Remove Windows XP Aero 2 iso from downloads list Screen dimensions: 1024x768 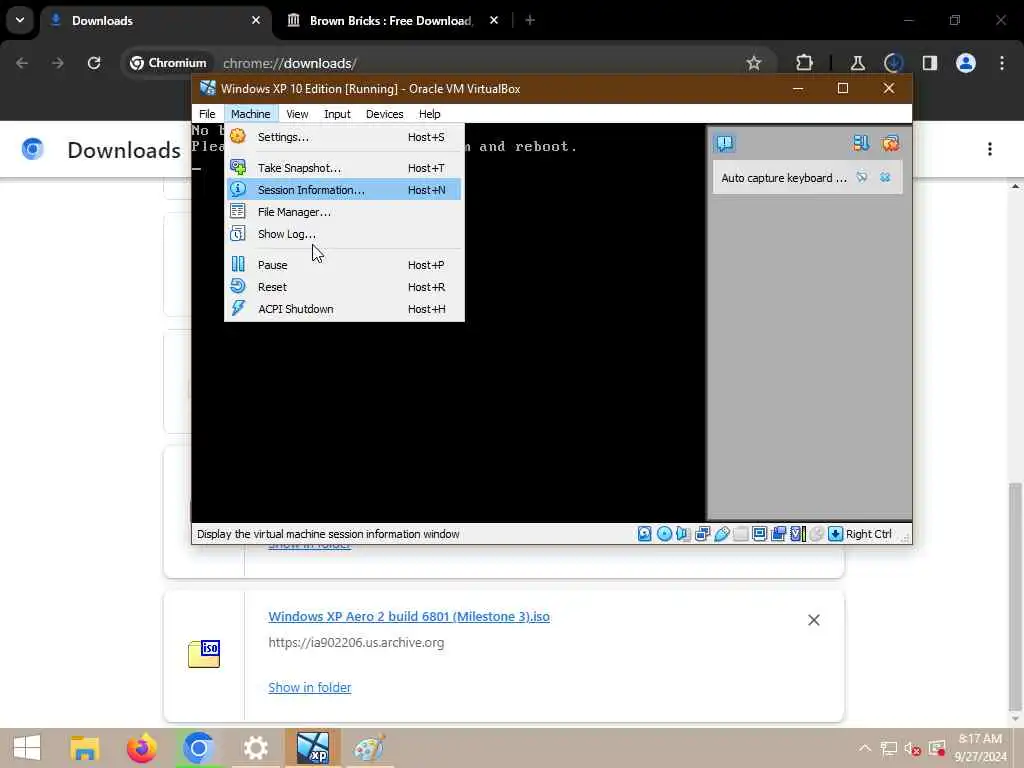tap(814, 620)
